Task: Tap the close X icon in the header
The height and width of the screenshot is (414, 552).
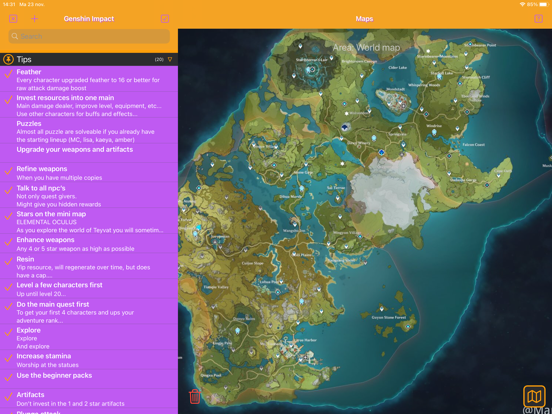Action: click(x=13, y=19)
